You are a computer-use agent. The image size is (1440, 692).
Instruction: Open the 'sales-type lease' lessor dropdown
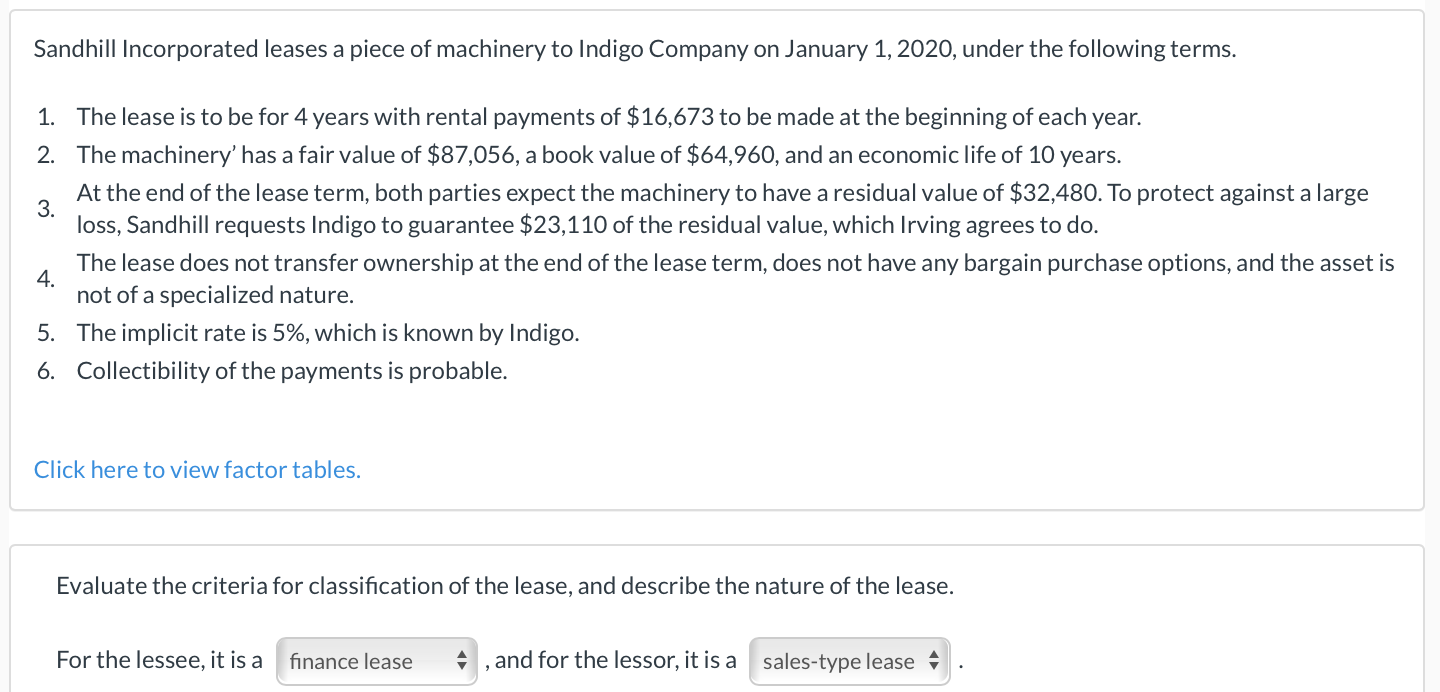pos(849,660)
